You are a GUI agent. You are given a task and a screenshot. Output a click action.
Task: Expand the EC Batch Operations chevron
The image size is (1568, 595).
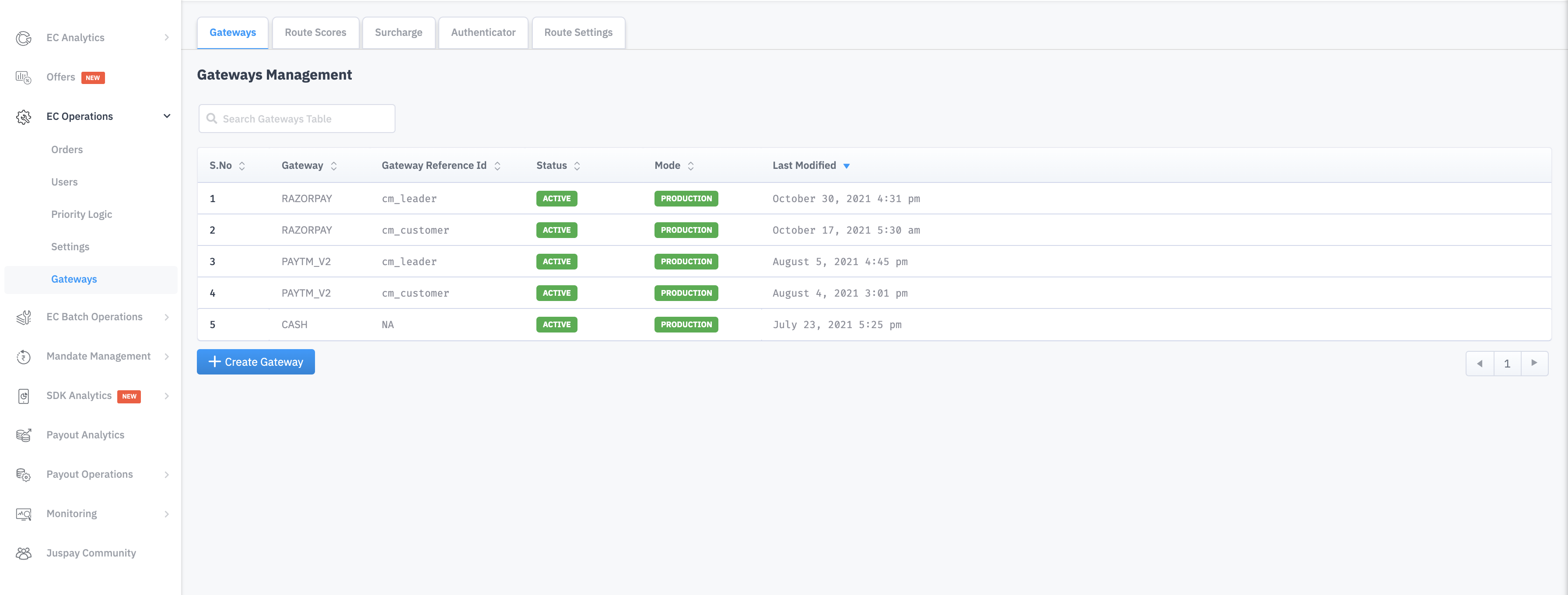(167, 317)
